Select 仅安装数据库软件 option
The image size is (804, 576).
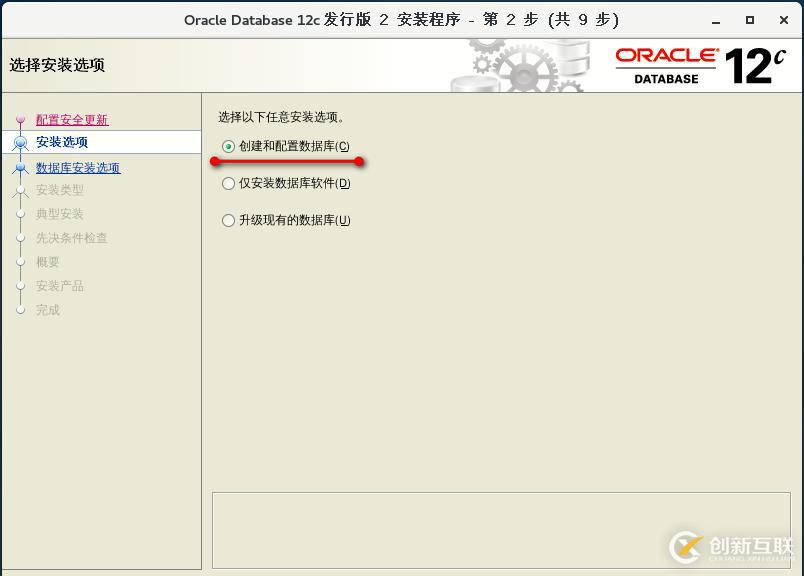pyautogui.click(x=229, y=185)
